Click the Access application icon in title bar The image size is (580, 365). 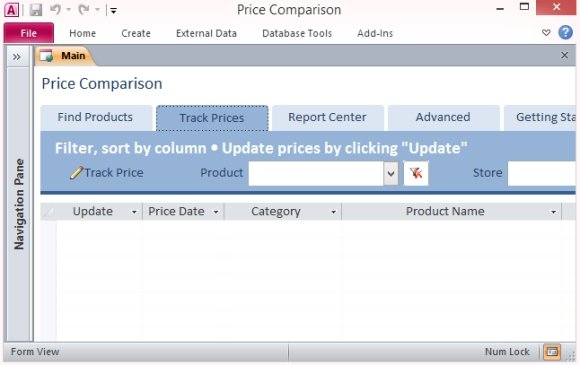click(11, 10)
